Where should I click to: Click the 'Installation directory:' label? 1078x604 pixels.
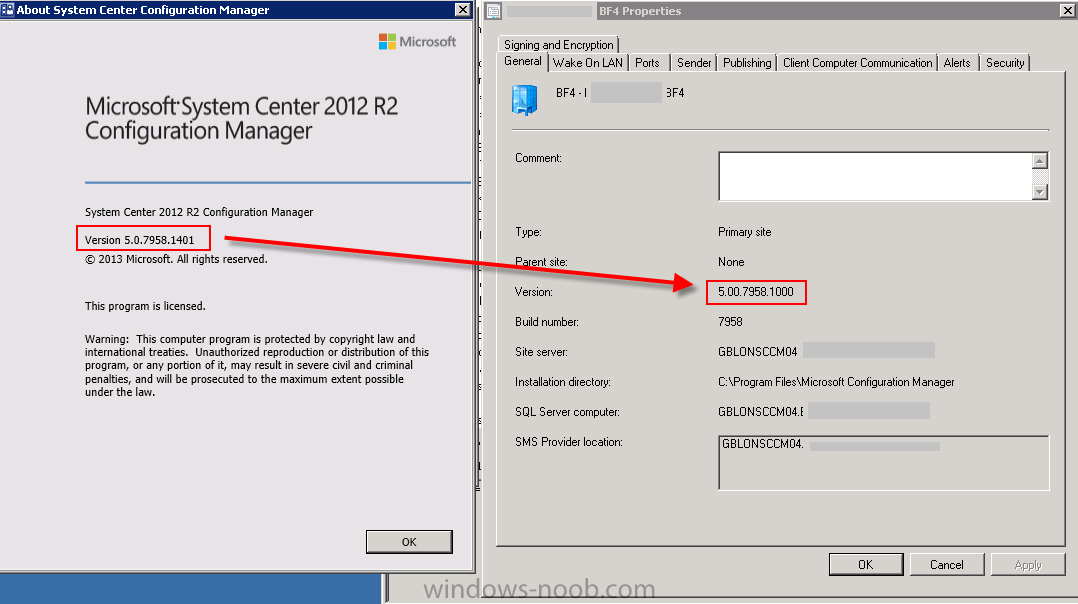562,381
